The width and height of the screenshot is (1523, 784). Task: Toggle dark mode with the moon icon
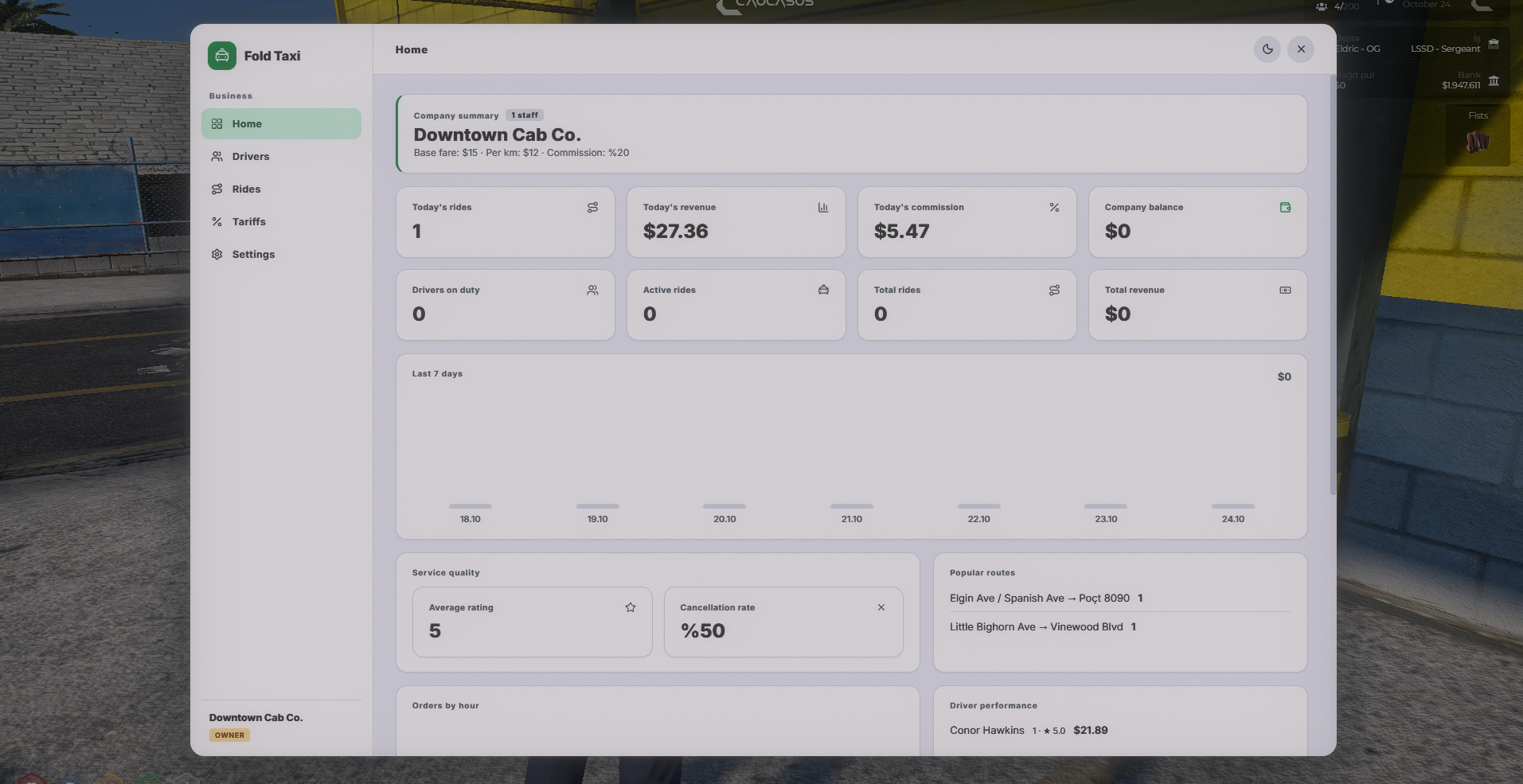pyautogui.click(x=1267, y=49)
